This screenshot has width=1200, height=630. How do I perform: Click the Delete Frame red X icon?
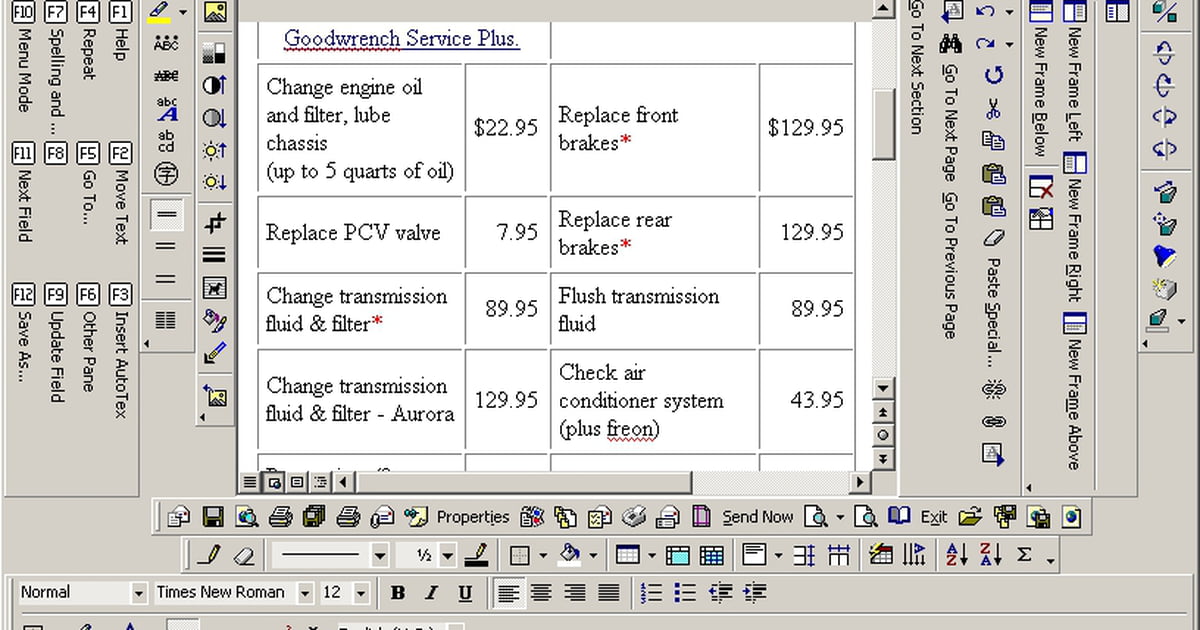pos(1041,187)
